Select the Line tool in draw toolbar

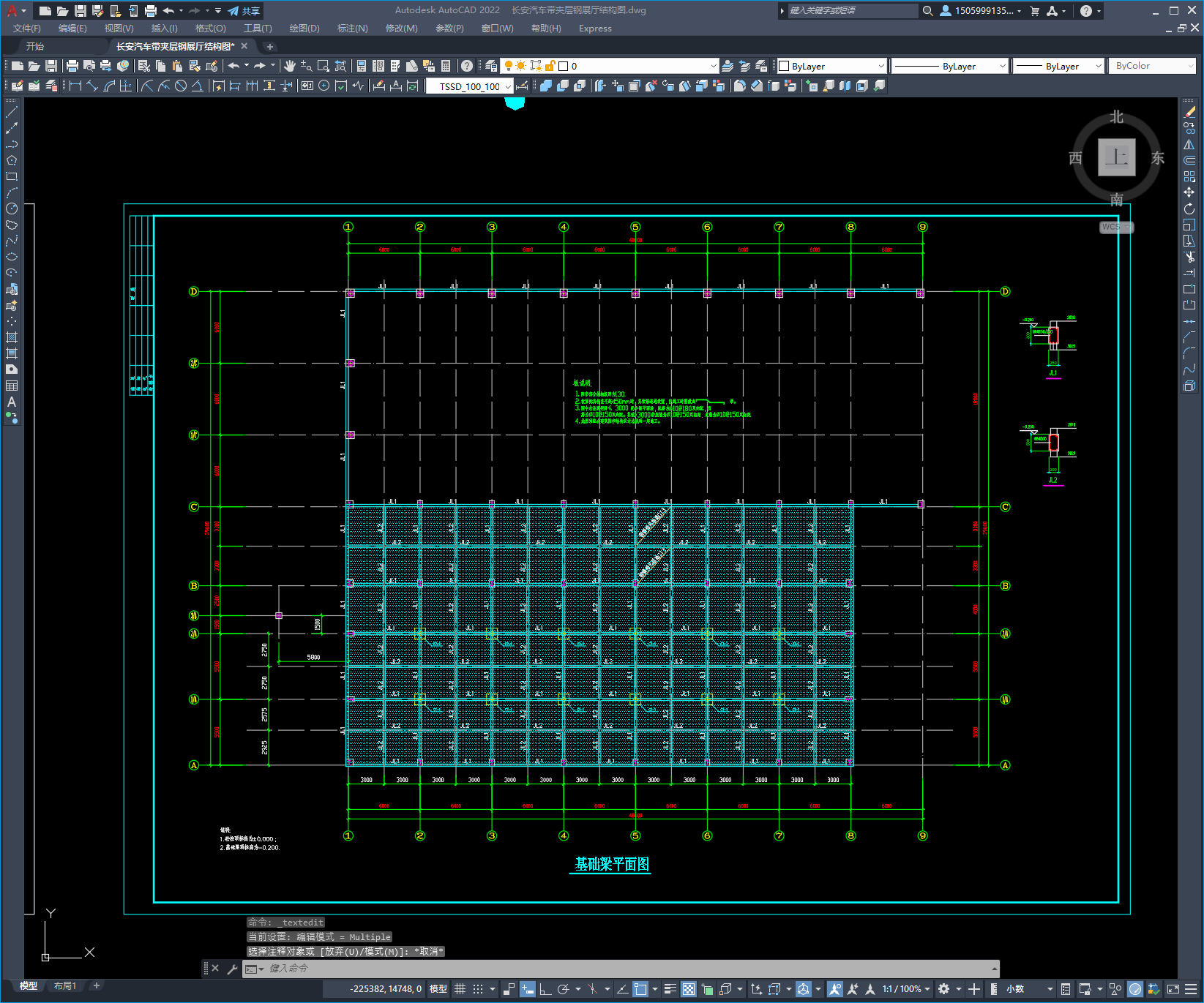coord(12,112)
